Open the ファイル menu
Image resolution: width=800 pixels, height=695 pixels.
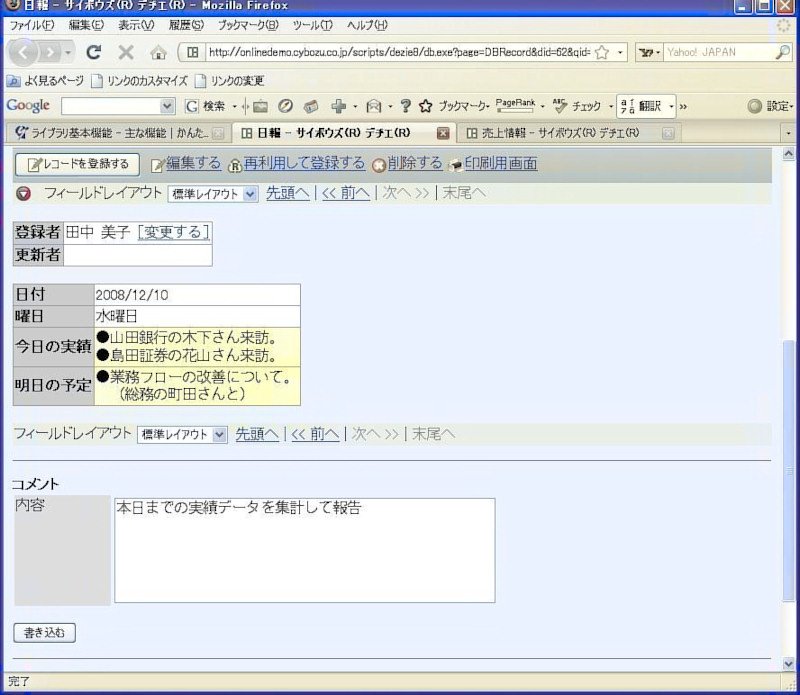pyautogui.click(x=32, y=25)
